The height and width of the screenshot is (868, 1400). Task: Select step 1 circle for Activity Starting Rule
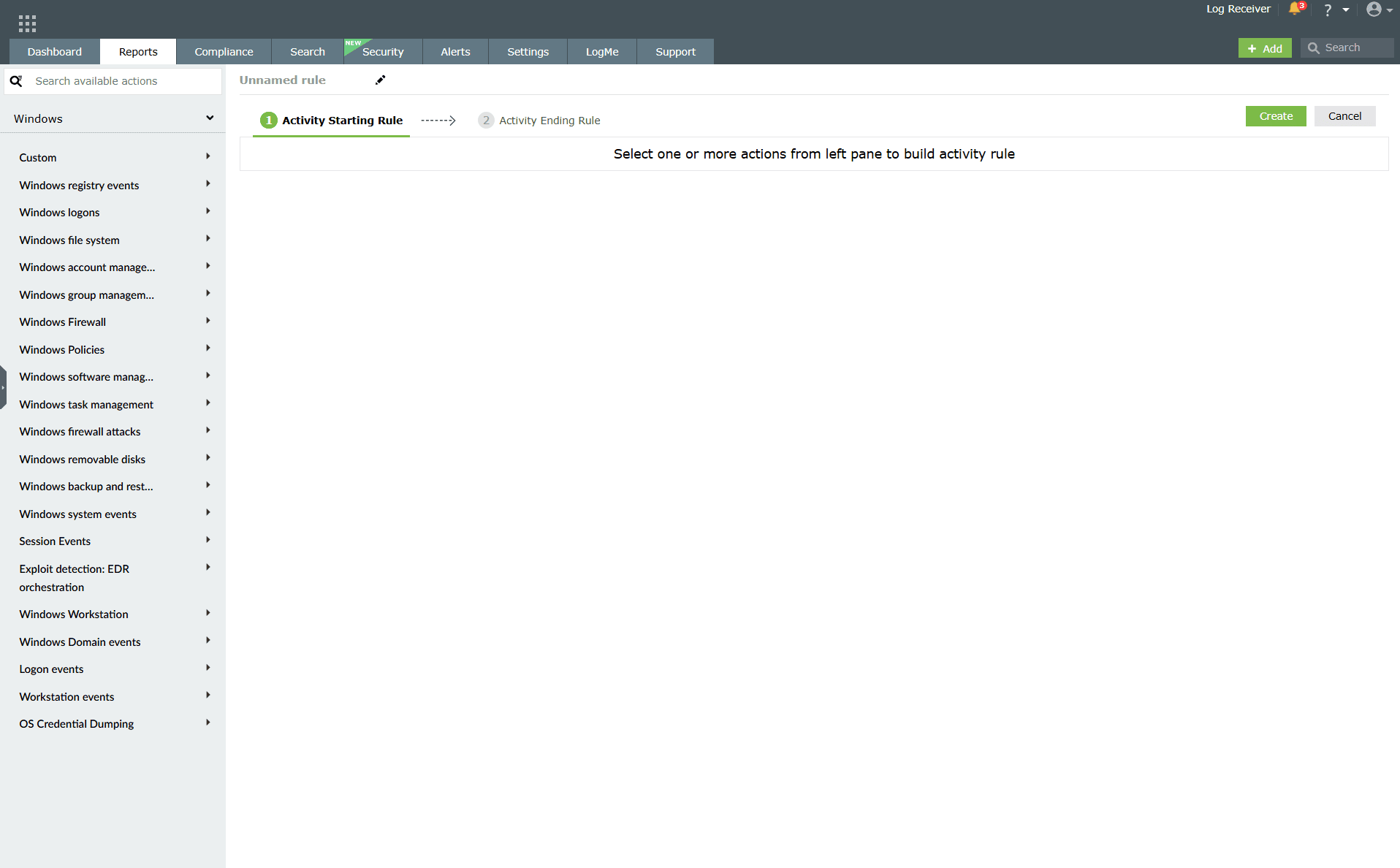(x=267, y=120)
